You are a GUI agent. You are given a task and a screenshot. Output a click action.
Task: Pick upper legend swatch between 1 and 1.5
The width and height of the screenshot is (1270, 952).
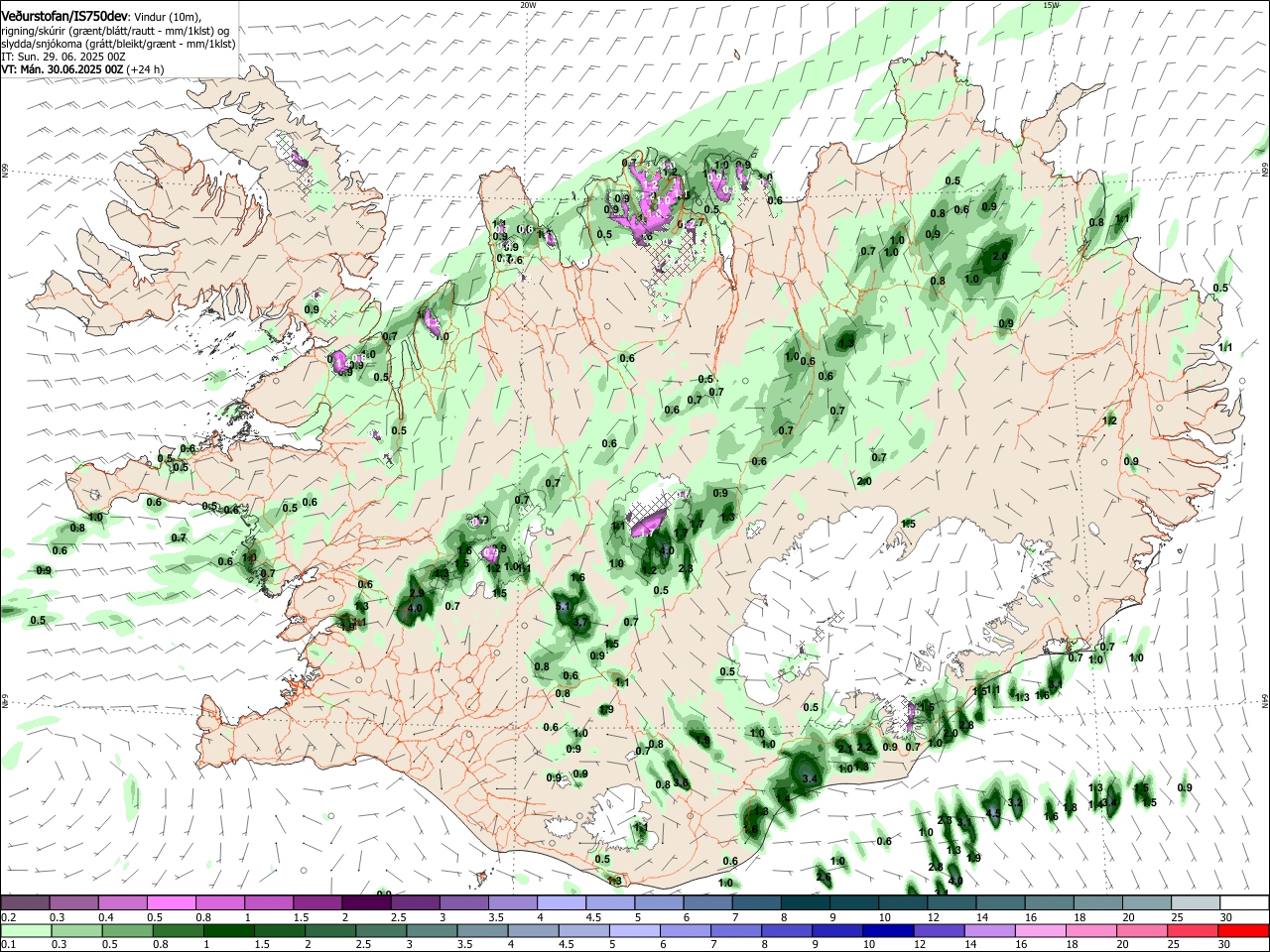point(268,902)
